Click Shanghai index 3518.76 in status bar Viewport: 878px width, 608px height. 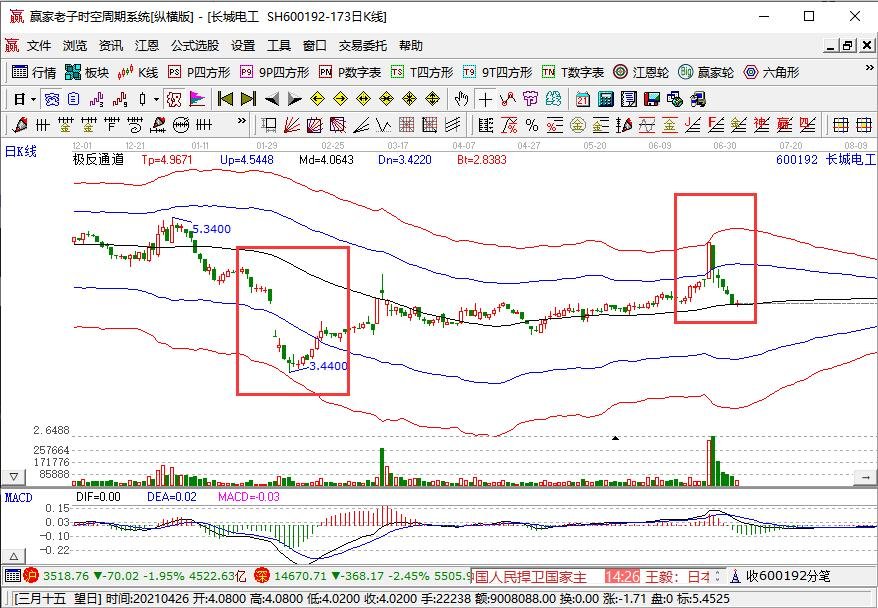pos(66,576)
